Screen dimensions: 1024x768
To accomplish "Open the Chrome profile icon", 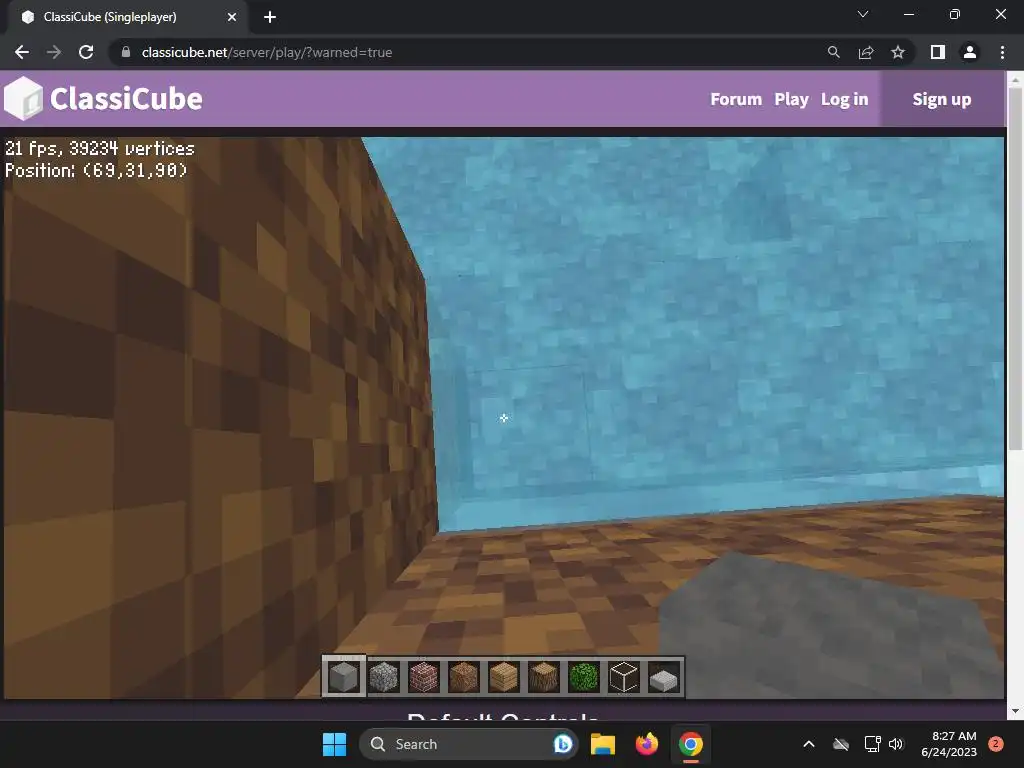I will [970, 52].
